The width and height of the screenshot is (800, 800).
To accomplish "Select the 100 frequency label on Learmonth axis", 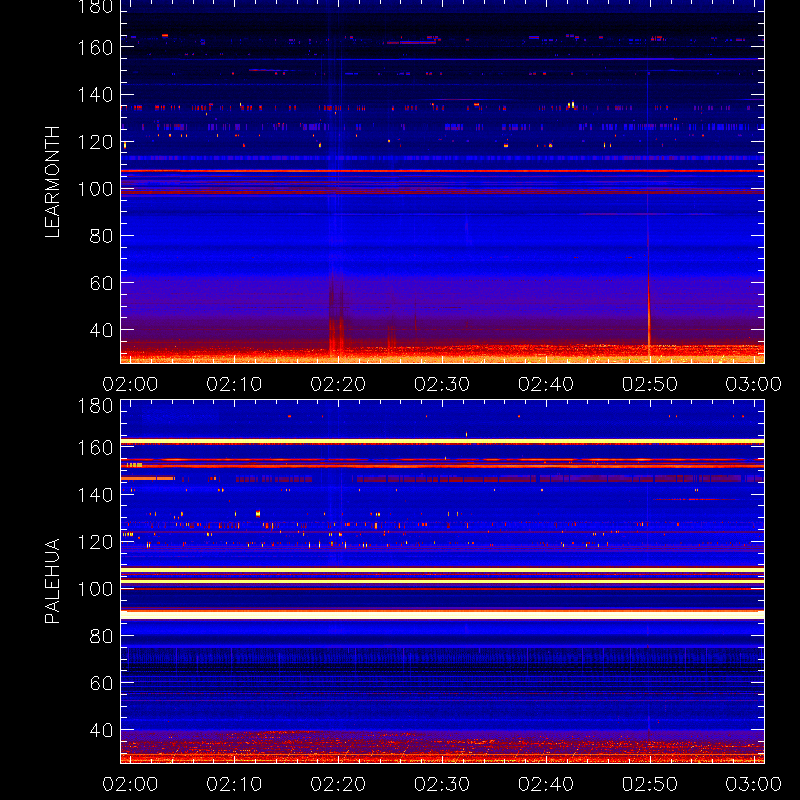I will [x=95, y=189].
